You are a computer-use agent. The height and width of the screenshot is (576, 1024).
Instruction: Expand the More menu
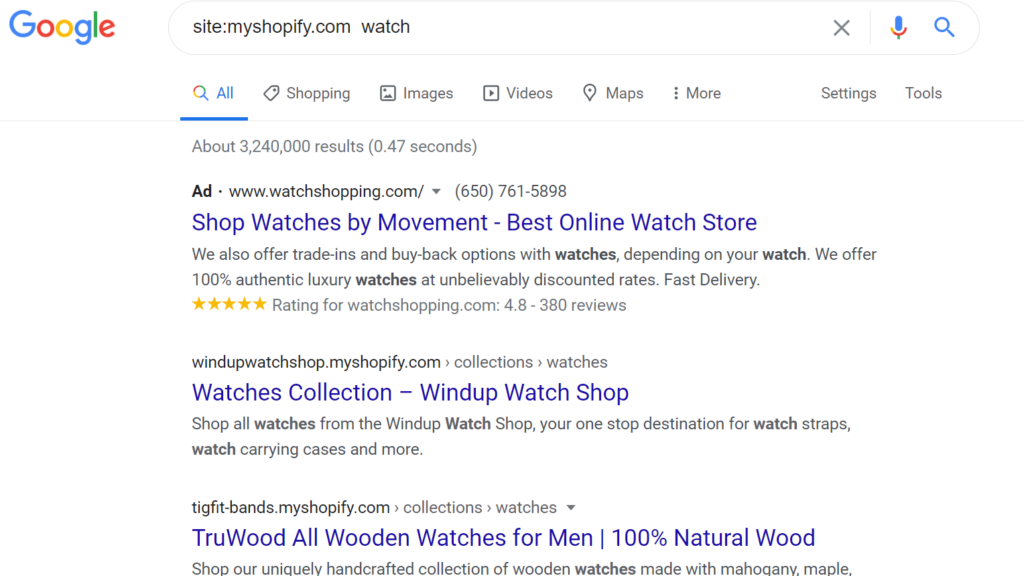pos(696,93)
